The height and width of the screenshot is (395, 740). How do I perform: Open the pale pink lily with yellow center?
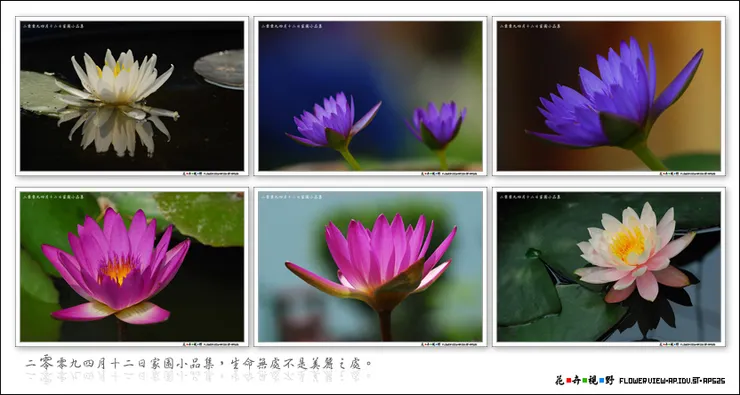(x=609, y=267)
